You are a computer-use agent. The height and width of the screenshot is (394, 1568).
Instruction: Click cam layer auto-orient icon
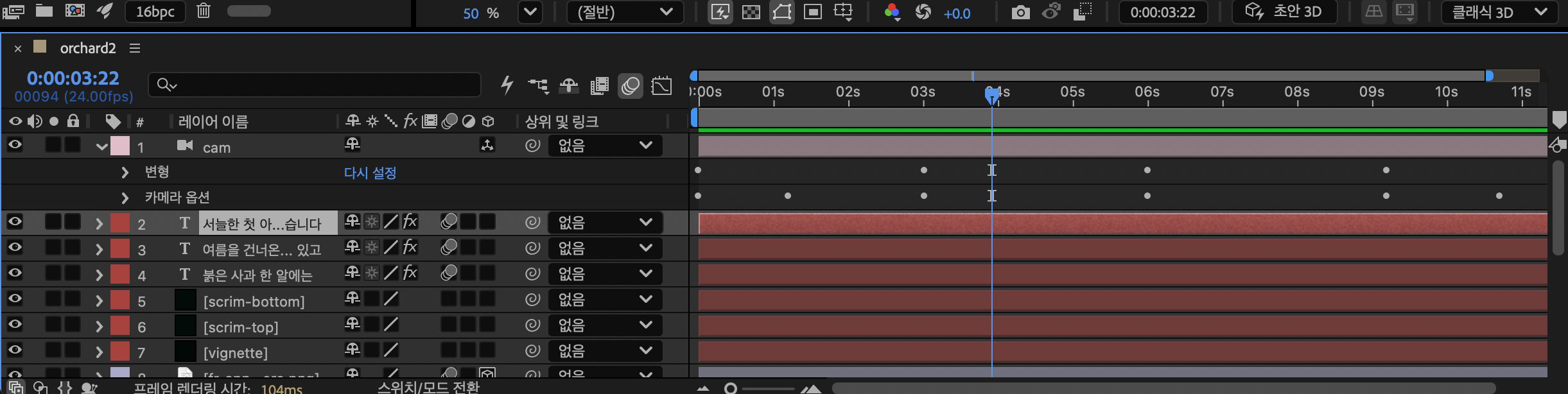click(487, 146)
